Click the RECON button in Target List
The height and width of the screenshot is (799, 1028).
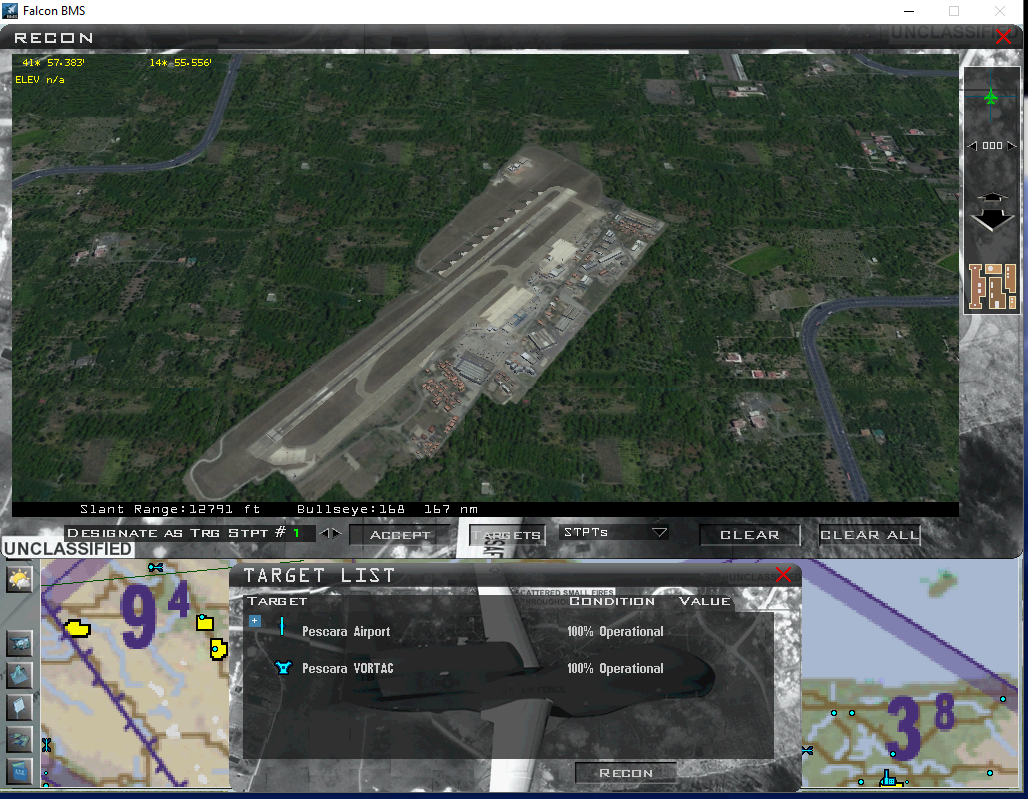pyautogui.click(x=625, y=773)
